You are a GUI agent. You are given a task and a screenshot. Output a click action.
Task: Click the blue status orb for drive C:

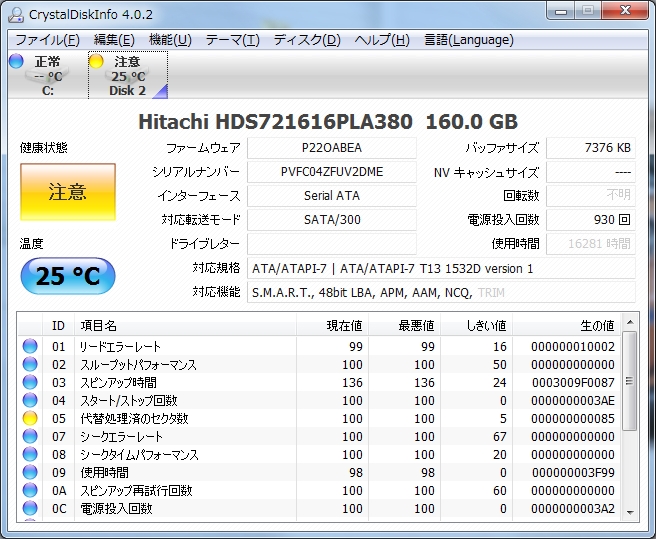(x=16, y=61)
